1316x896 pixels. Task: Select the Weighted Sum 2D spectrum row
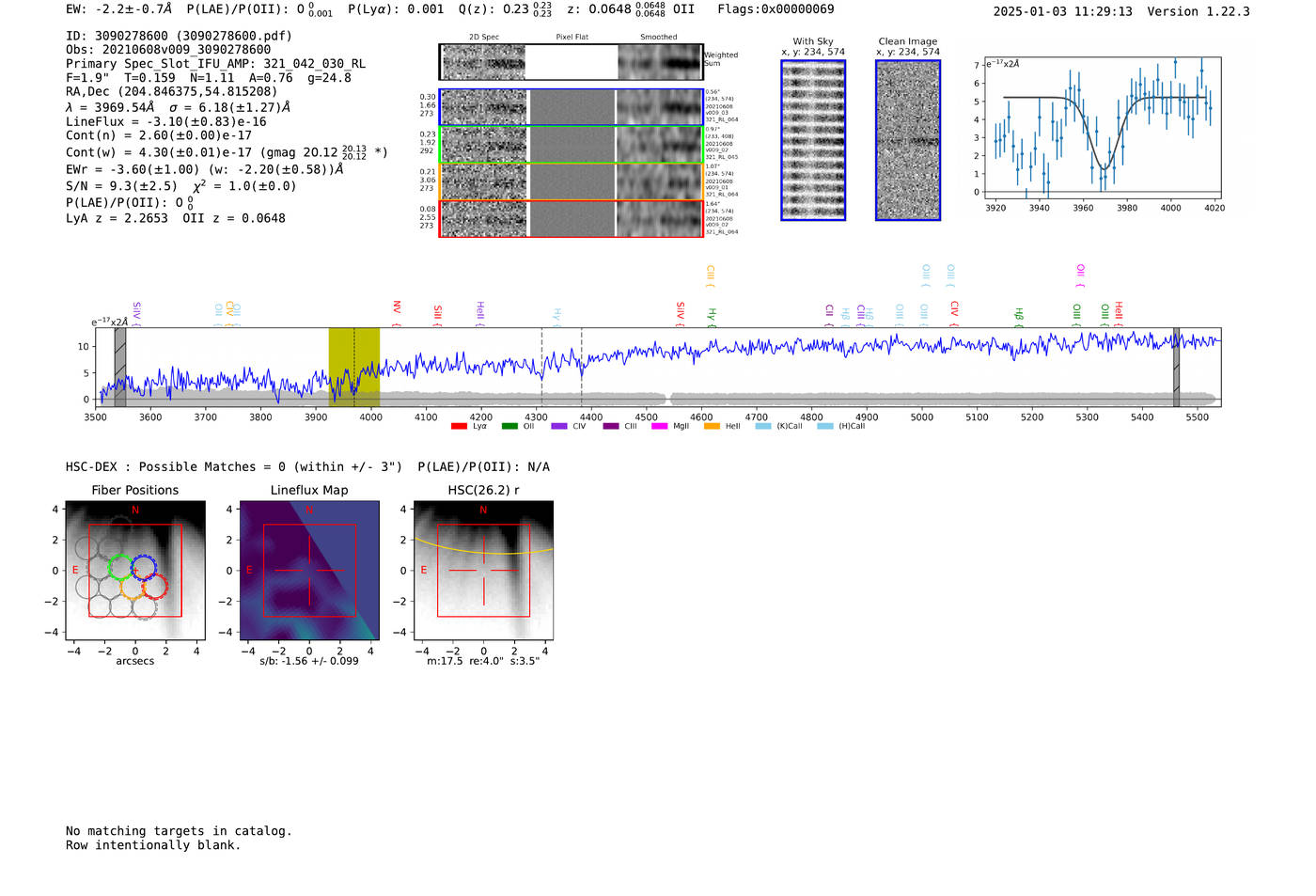(572, 62)
